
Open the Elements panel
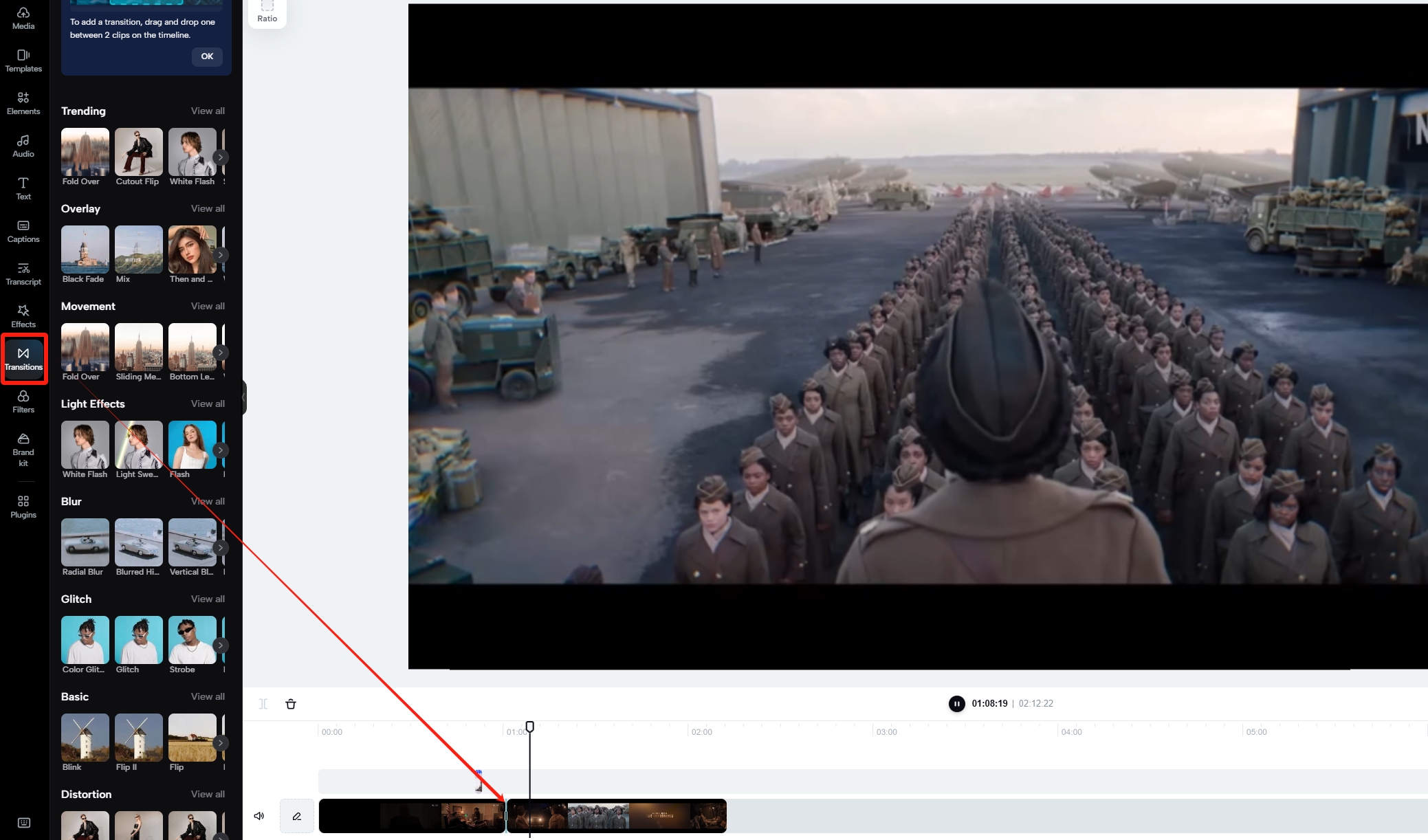(x=23, y=103)
